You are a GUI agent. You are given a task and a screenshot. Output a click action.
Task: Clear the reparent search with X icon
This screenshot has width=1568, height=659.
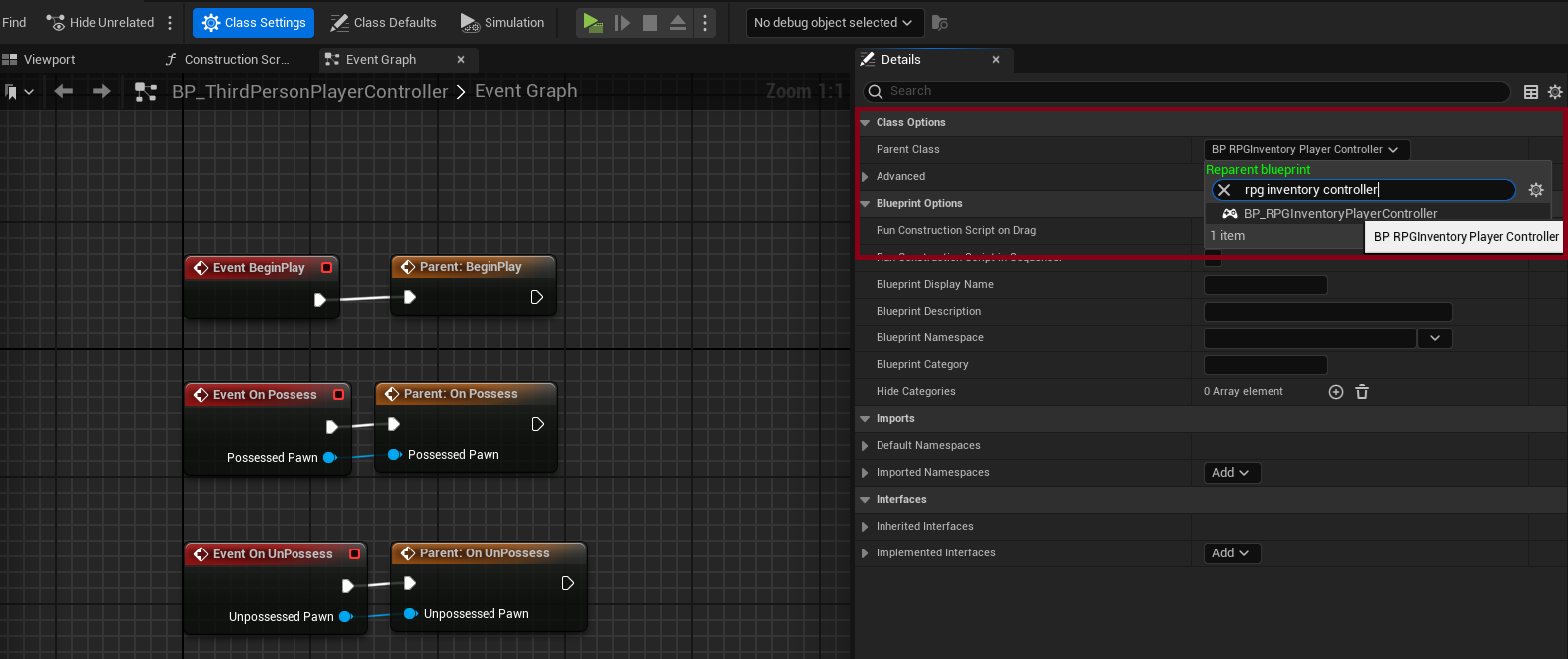pyautogui.click(x=1225, y=190)
